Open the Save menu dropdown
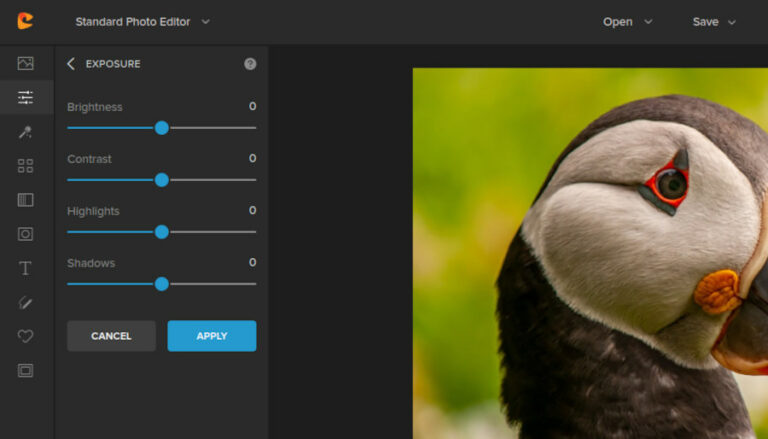This screenshot has height=439, width=768. coord(714,22)
